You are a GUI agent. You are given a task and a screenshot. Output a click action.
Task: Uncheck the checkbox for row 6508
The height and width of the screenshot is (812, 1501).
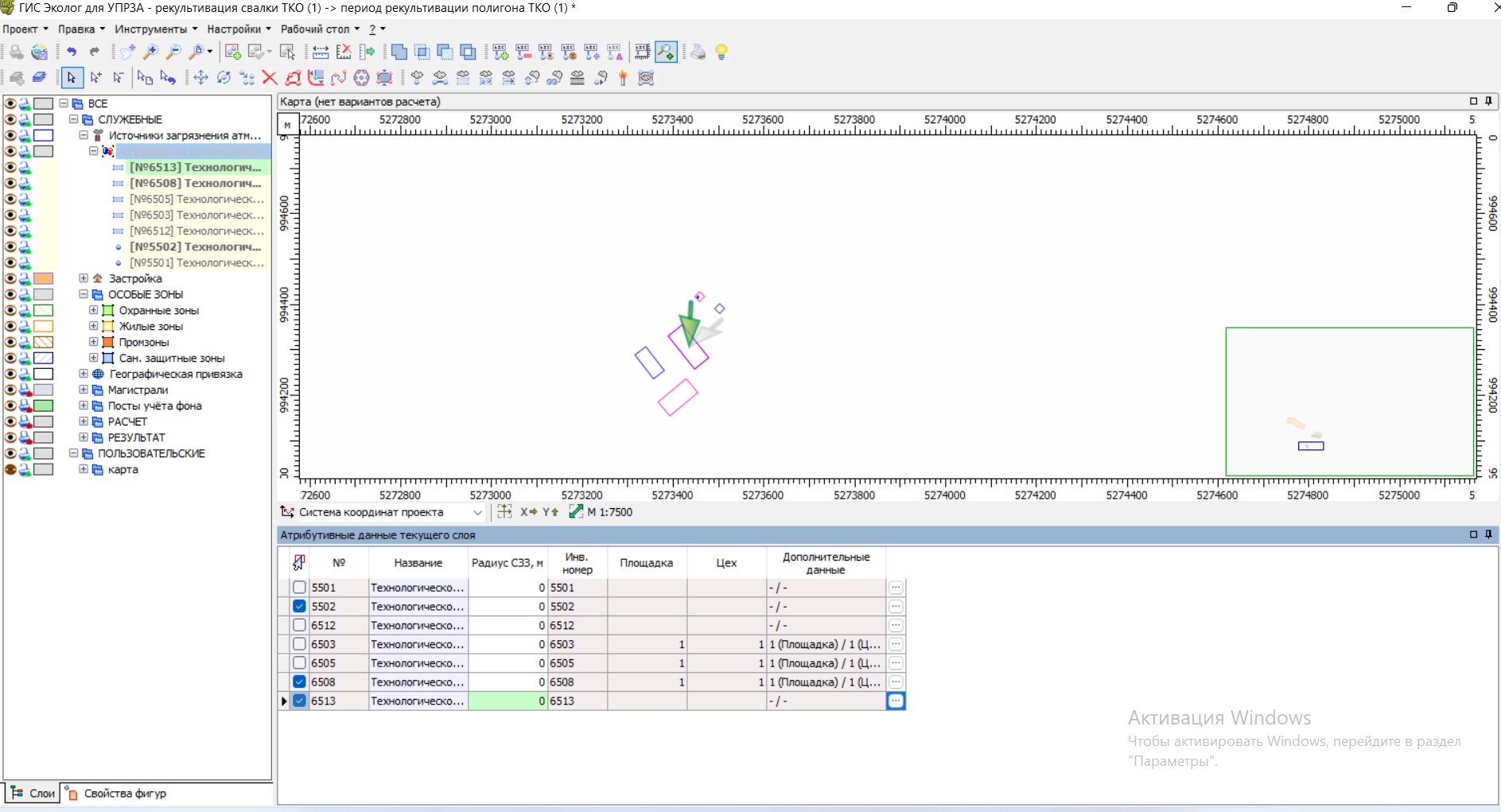coord(299,682)
